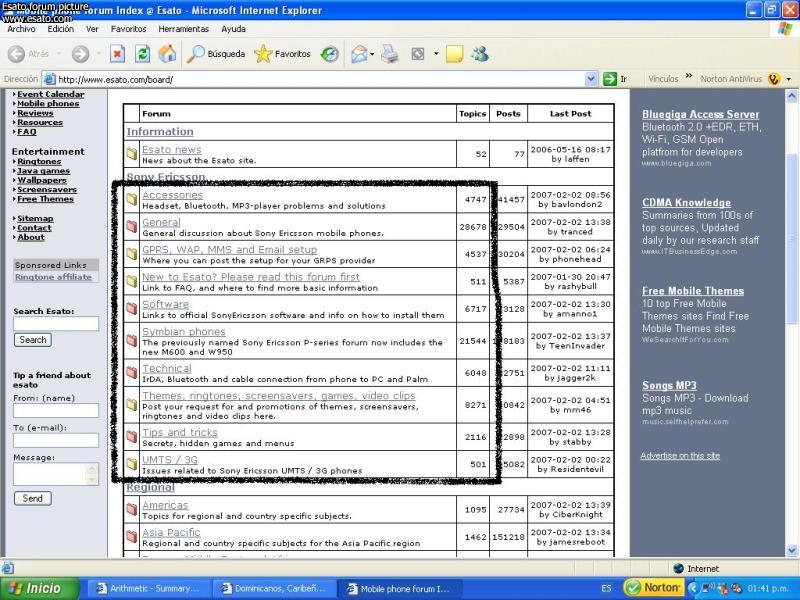Click the From (name) input field

(56, 411)
